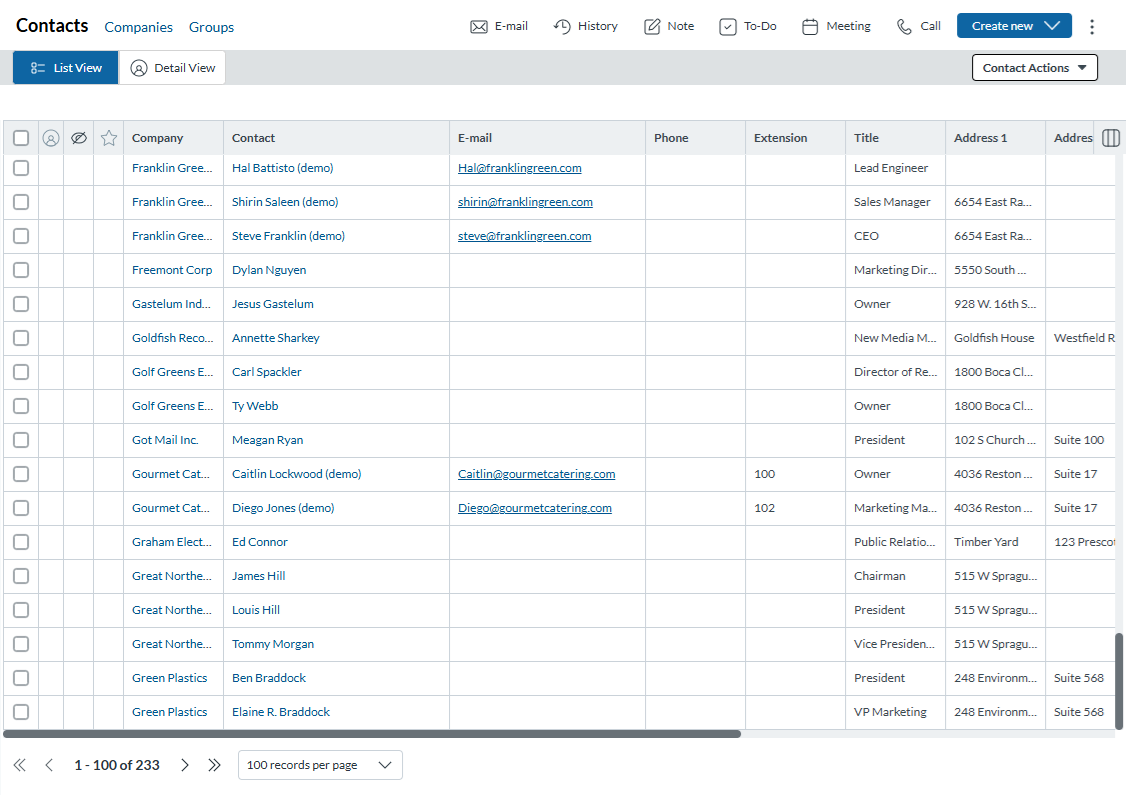Open the Caitlin@gourmetcatering.com link
1126x795 pixels.
pyautogui.click(x=536, y=474)
